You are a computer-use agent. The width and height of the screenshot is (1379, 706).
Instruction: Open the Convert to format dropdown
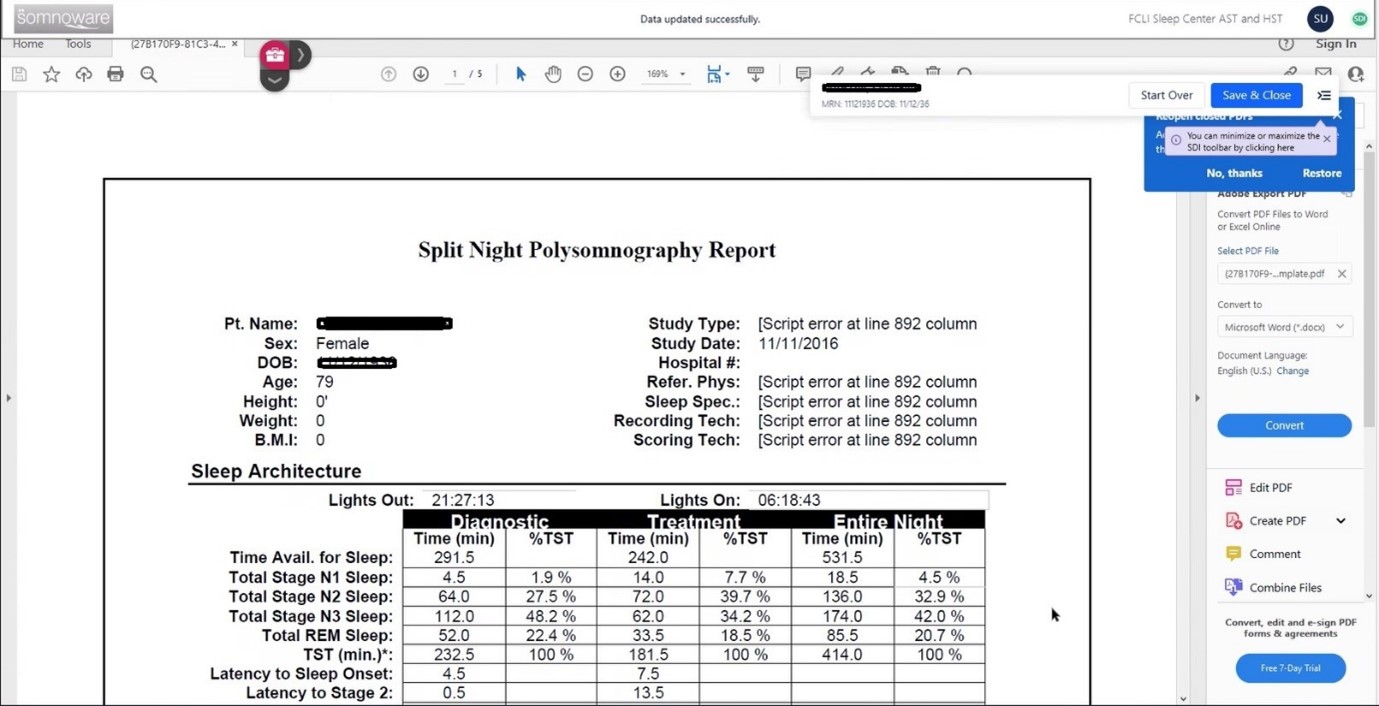tap(1284, 327)
